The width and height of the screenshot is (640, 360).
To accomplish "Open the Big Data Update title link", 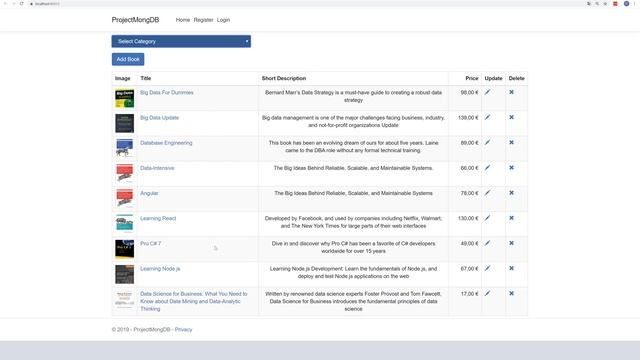I will (x=160, y=118).
